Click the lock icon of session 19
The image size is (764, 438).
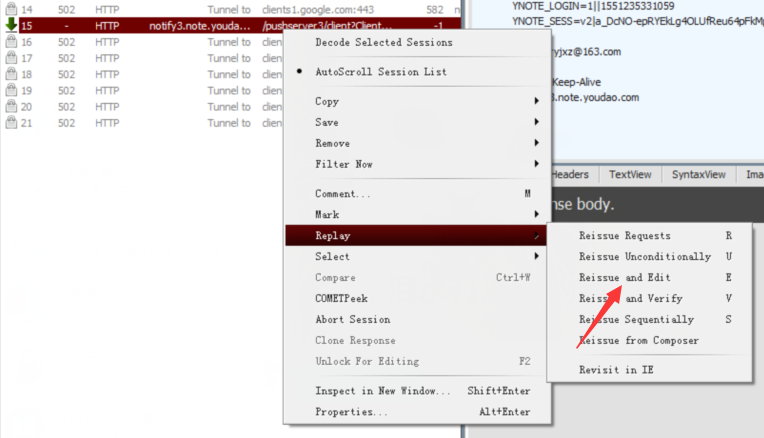(11, 90)
